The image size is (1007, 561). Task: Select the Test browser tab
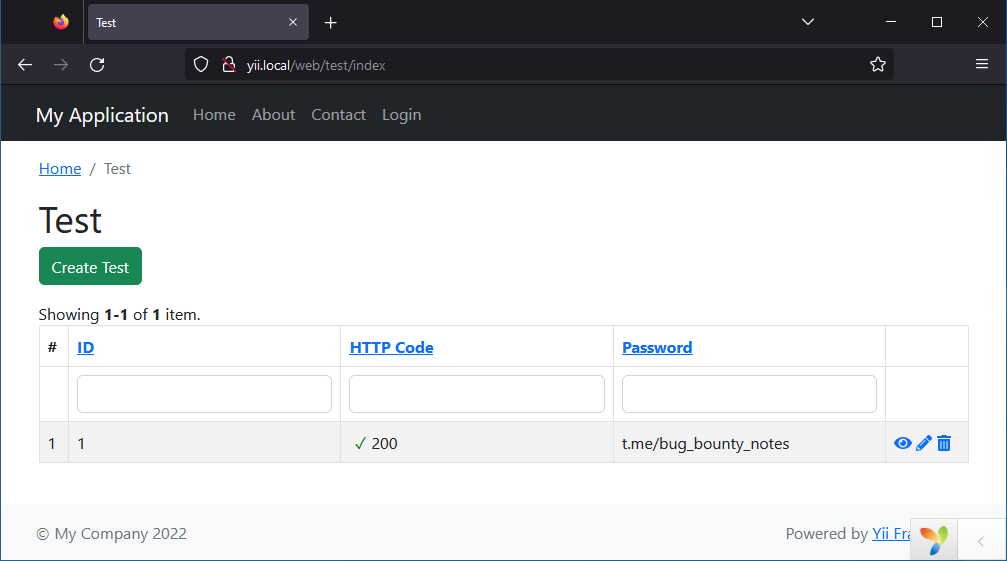pos(198,22)
